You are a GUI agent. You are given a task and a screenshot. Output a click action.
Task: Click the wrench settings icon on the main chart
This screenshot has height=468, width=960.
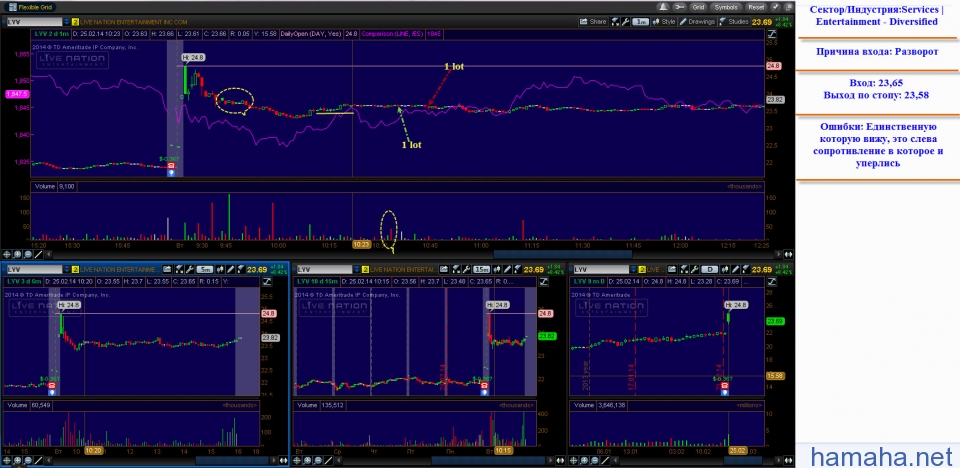[x=626, y=21]
